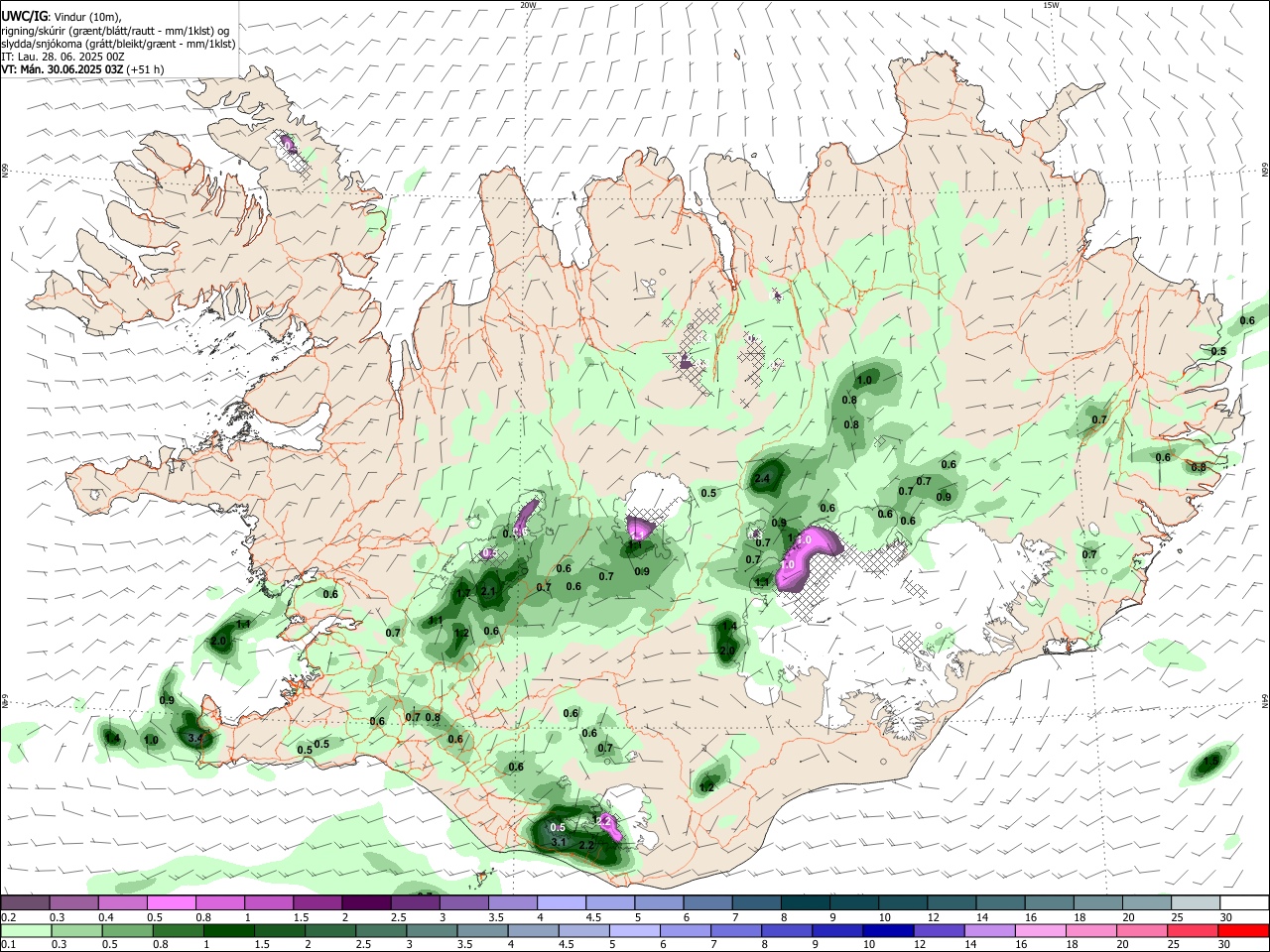Click the bright pink snow swatch starting at 0.5
Viewport: 1270px width, 952px height.
tap(171, 902)
